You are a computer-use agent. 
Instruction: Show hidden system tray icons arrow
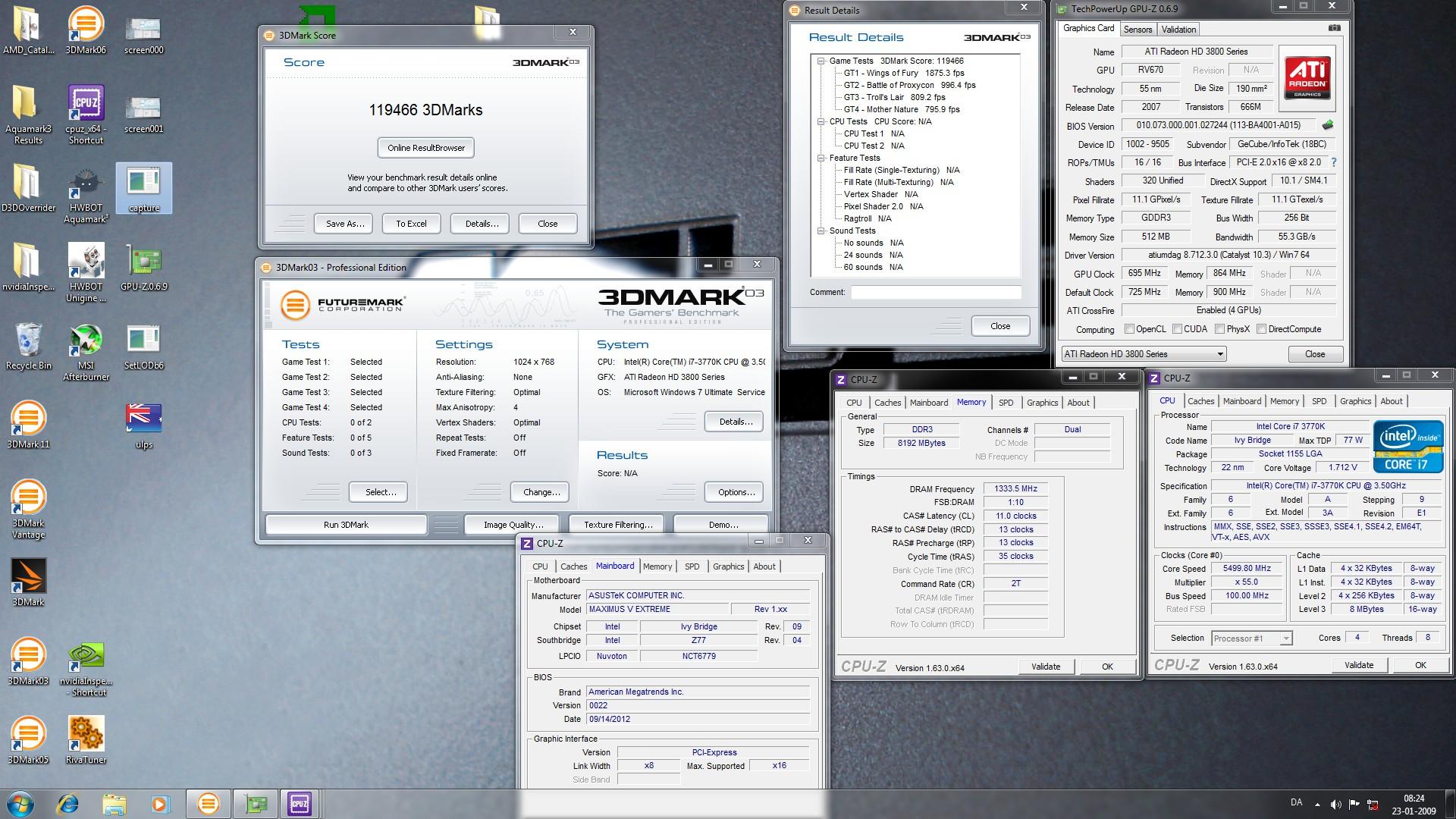pyautogui.click(x=1317, y=805)
